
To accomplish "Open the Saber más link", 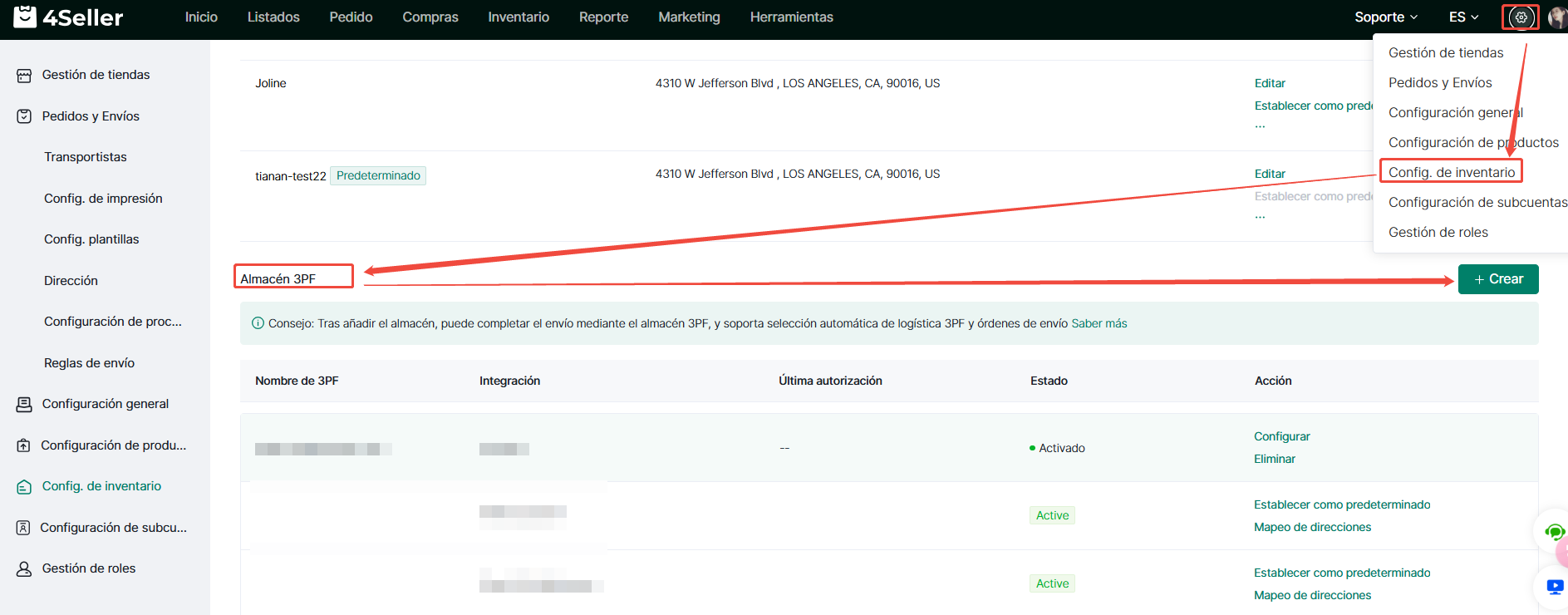I will coord(1099,323).
